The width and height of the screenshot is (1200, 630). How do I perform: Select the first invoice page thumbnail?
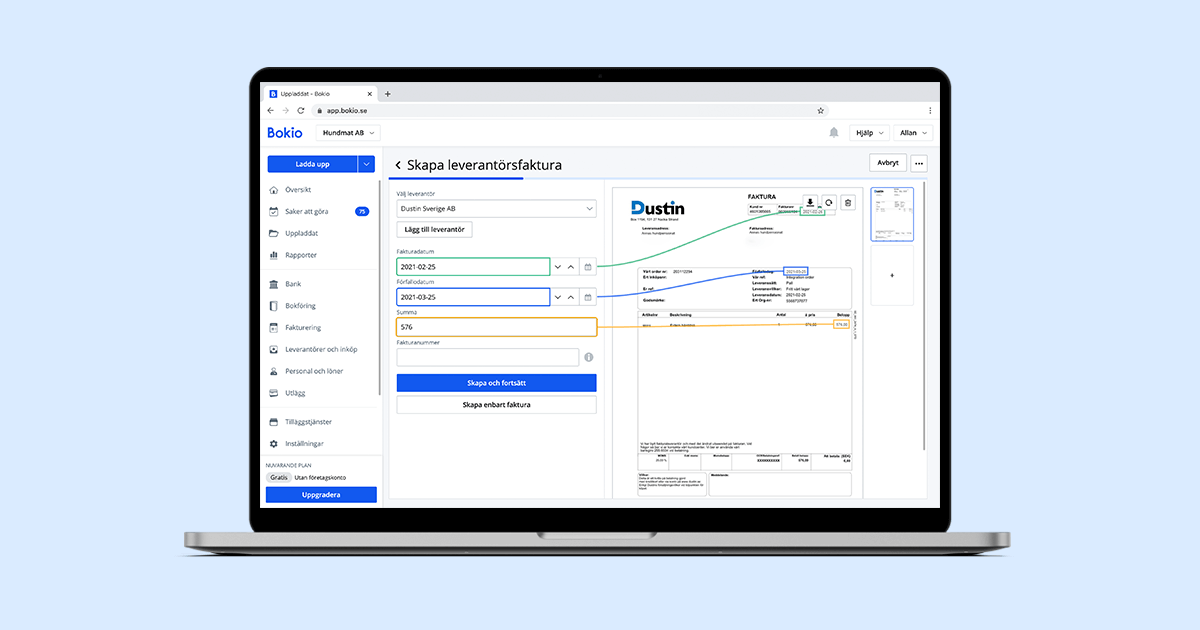click(892, 212)
